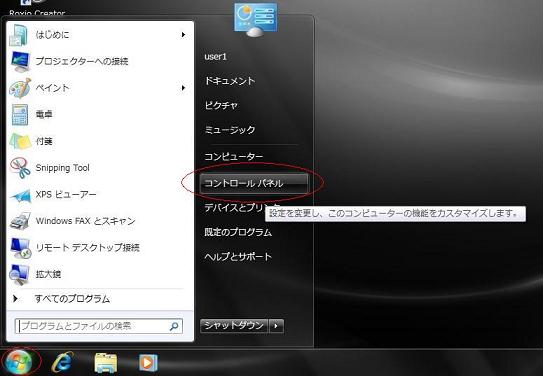
Task: Select コントロール パネル menu entry
Action: (x=253, y=183)
